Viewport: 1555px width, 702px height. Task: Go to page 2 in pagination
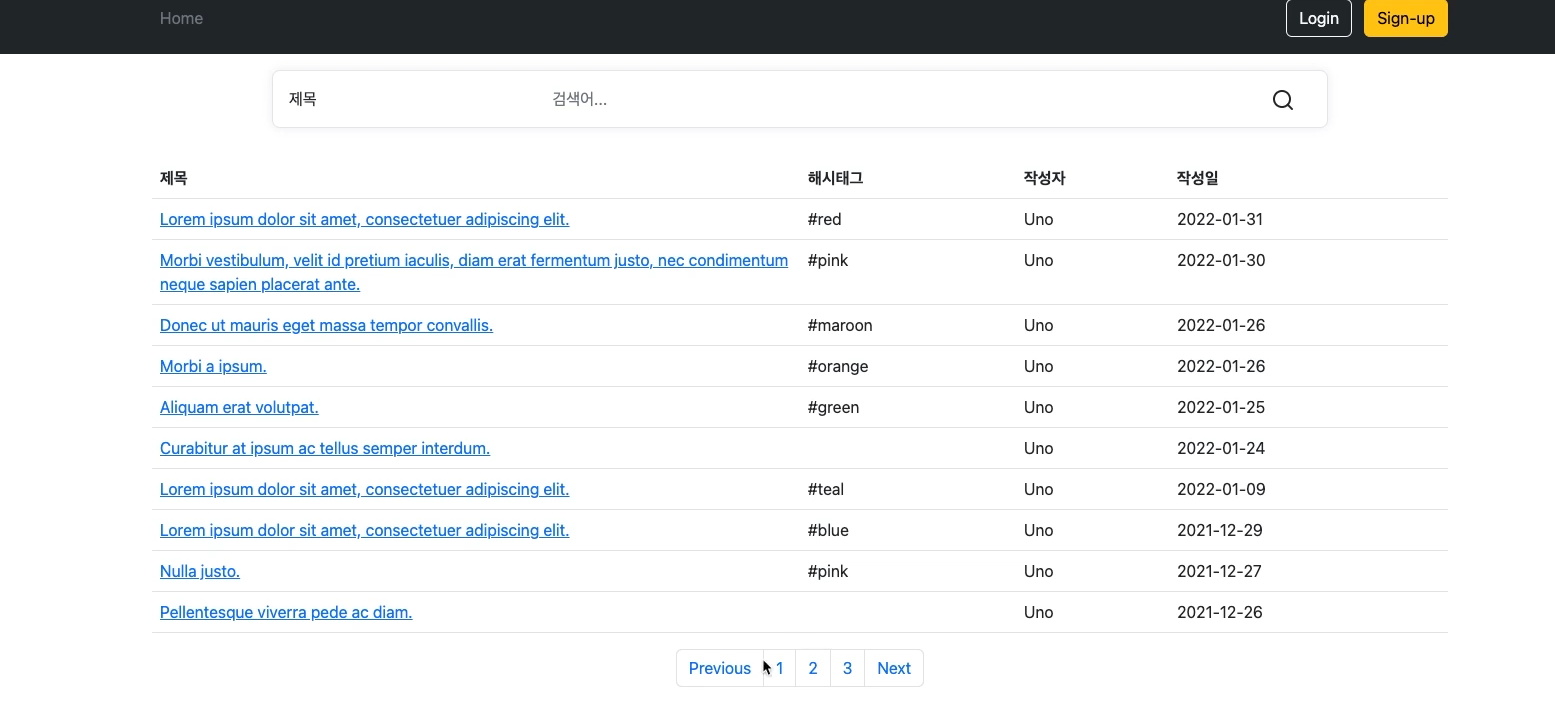[x=813, y=668]
